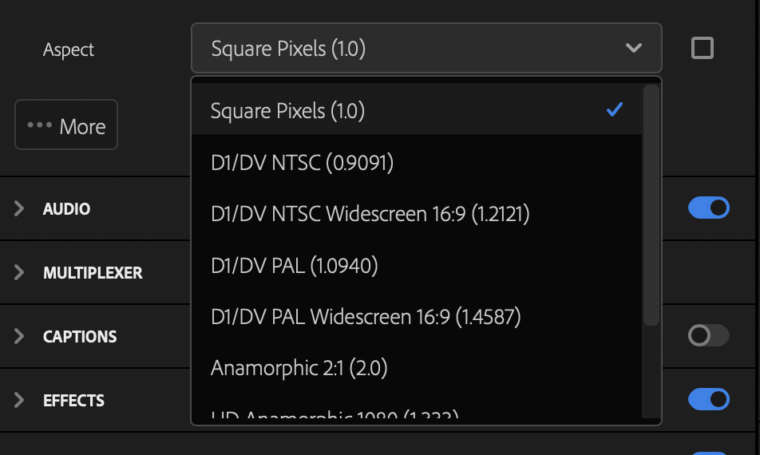Screen dimensions: 760x455
Task: Select Square Pixels (1.0) in list
Action: click(x=417, y=110)
